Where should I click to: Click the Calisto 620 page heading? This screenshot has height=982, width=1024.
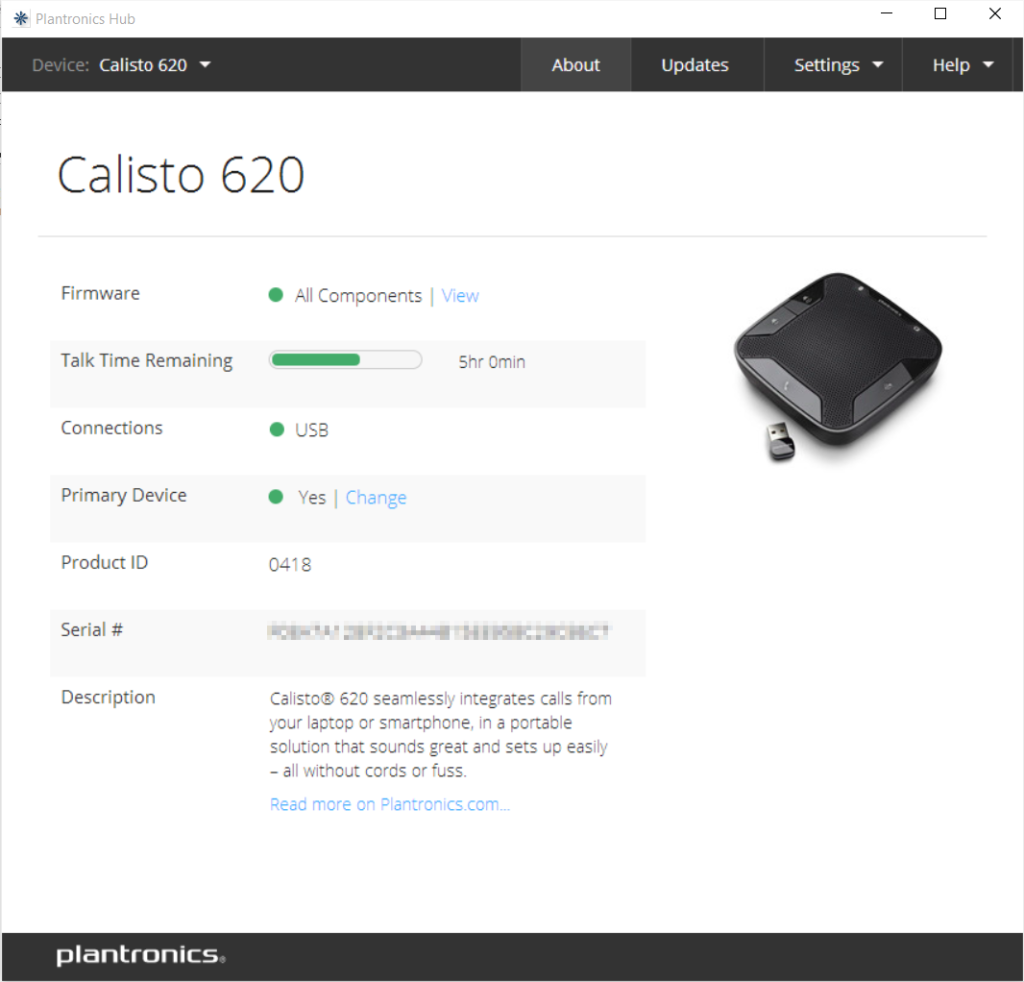click(x=181, y=175)
